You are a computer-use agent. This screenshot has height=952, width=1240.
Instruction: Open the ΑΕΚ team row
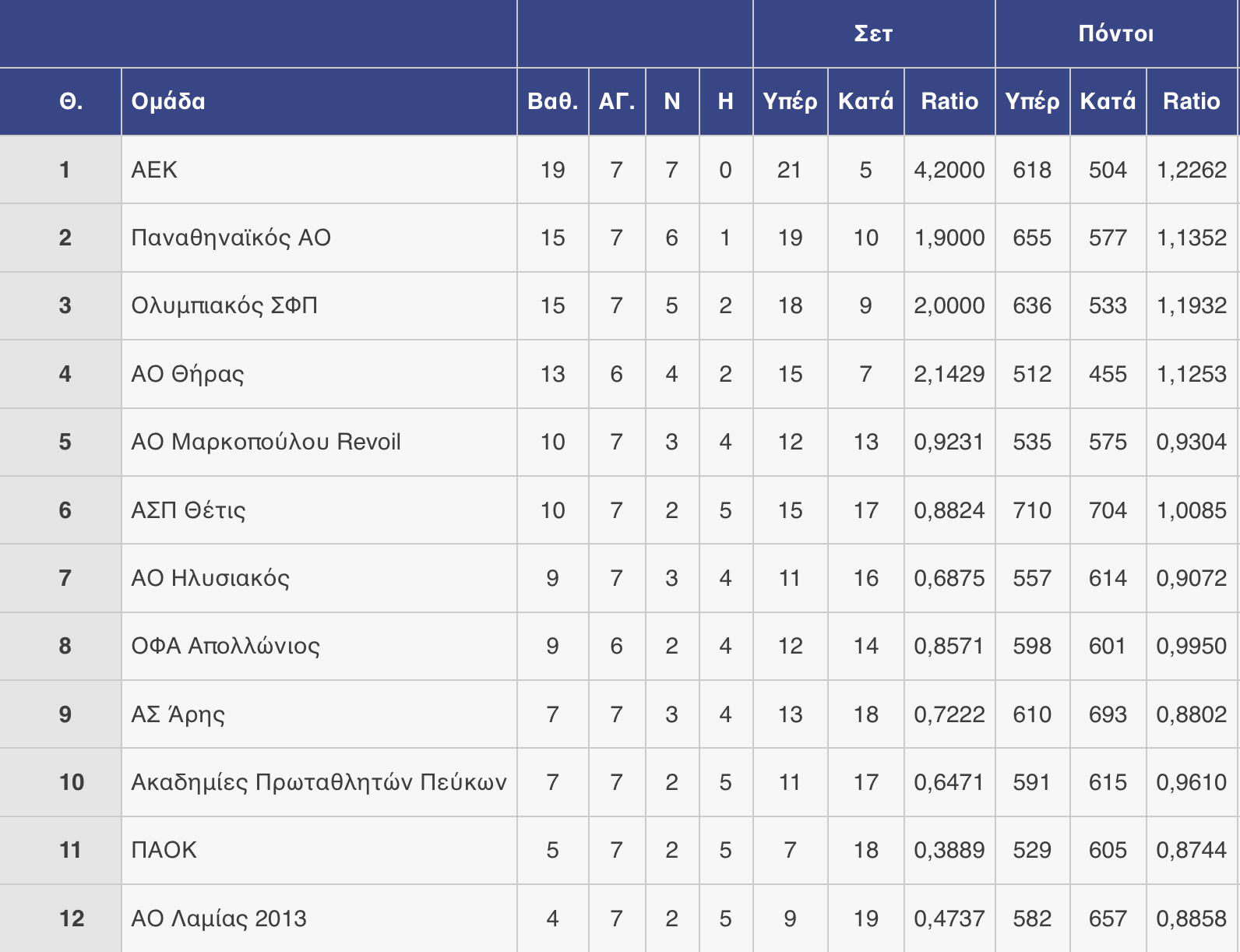(x=154, y=170)
